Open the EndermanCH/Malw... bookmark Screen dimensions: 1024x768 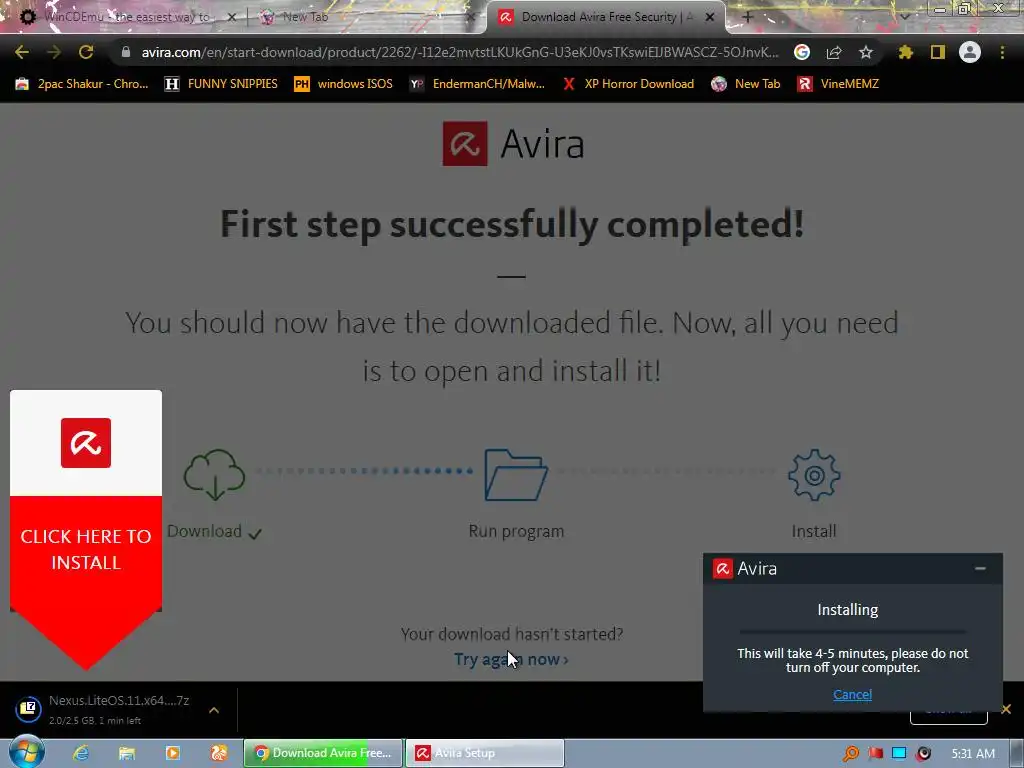[x=477, y=84]
